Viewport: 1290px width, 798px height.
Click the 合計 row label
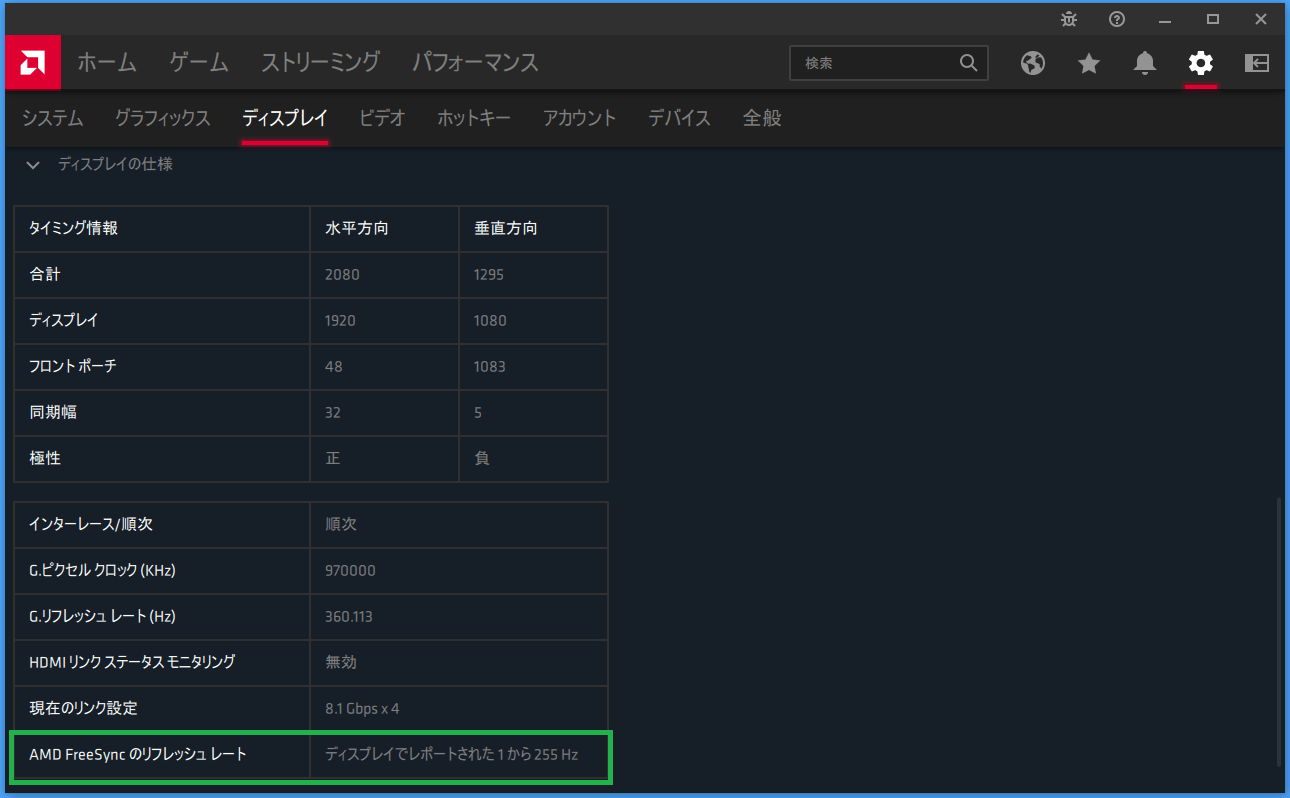45,274
